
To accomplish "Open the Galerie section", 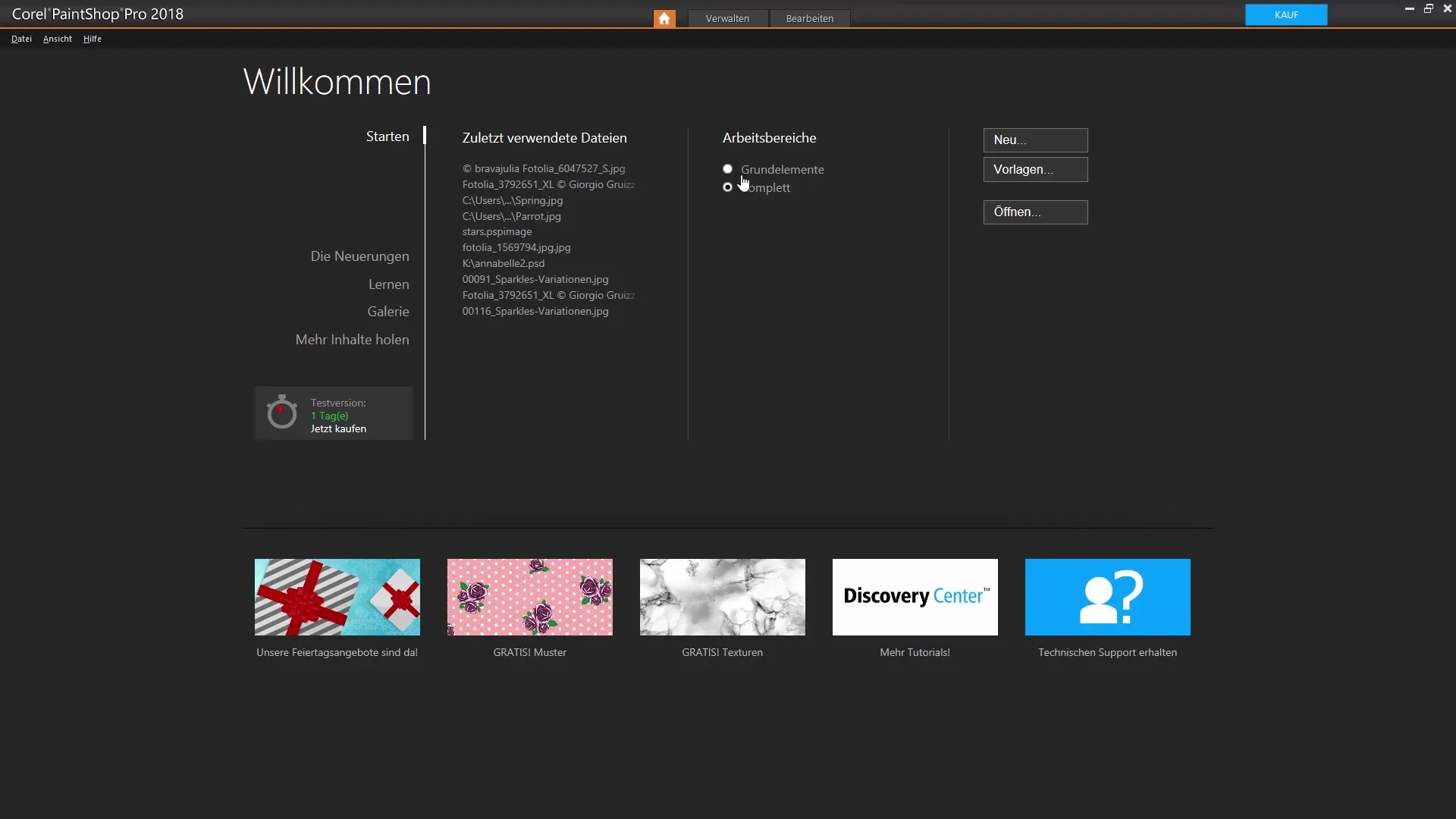I will click(x=388, y=312).
